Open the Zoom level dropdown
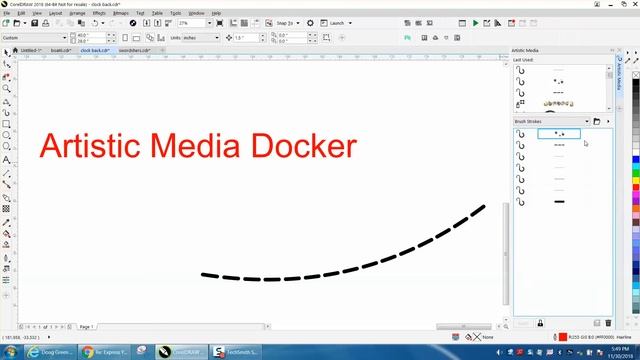This screenshot has height=360, width=640. coord(209,23)
